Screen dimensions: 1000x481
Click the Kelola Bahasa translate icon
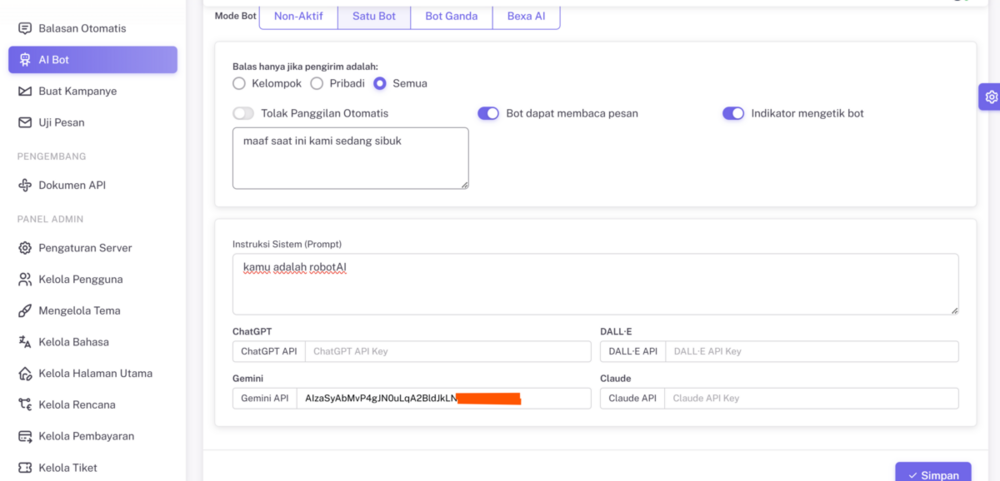25,342
